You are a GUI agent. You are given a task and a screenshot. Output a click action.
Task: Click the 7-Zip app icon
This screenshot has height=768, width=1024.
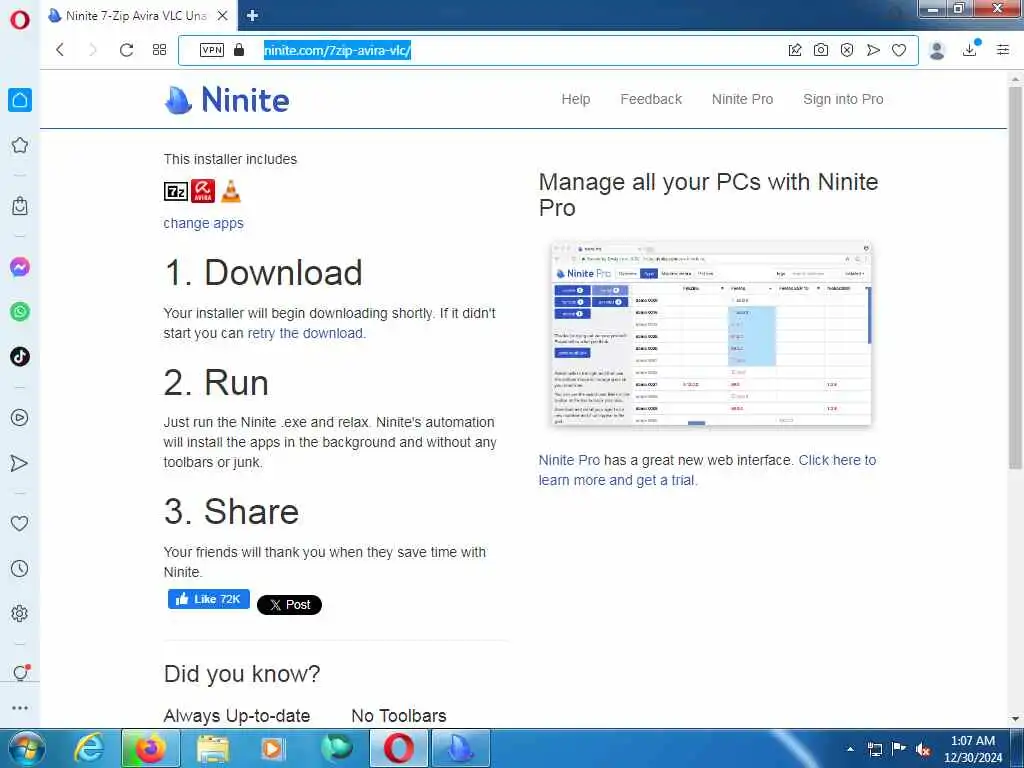pyautogui.click(x=176, y=191)
